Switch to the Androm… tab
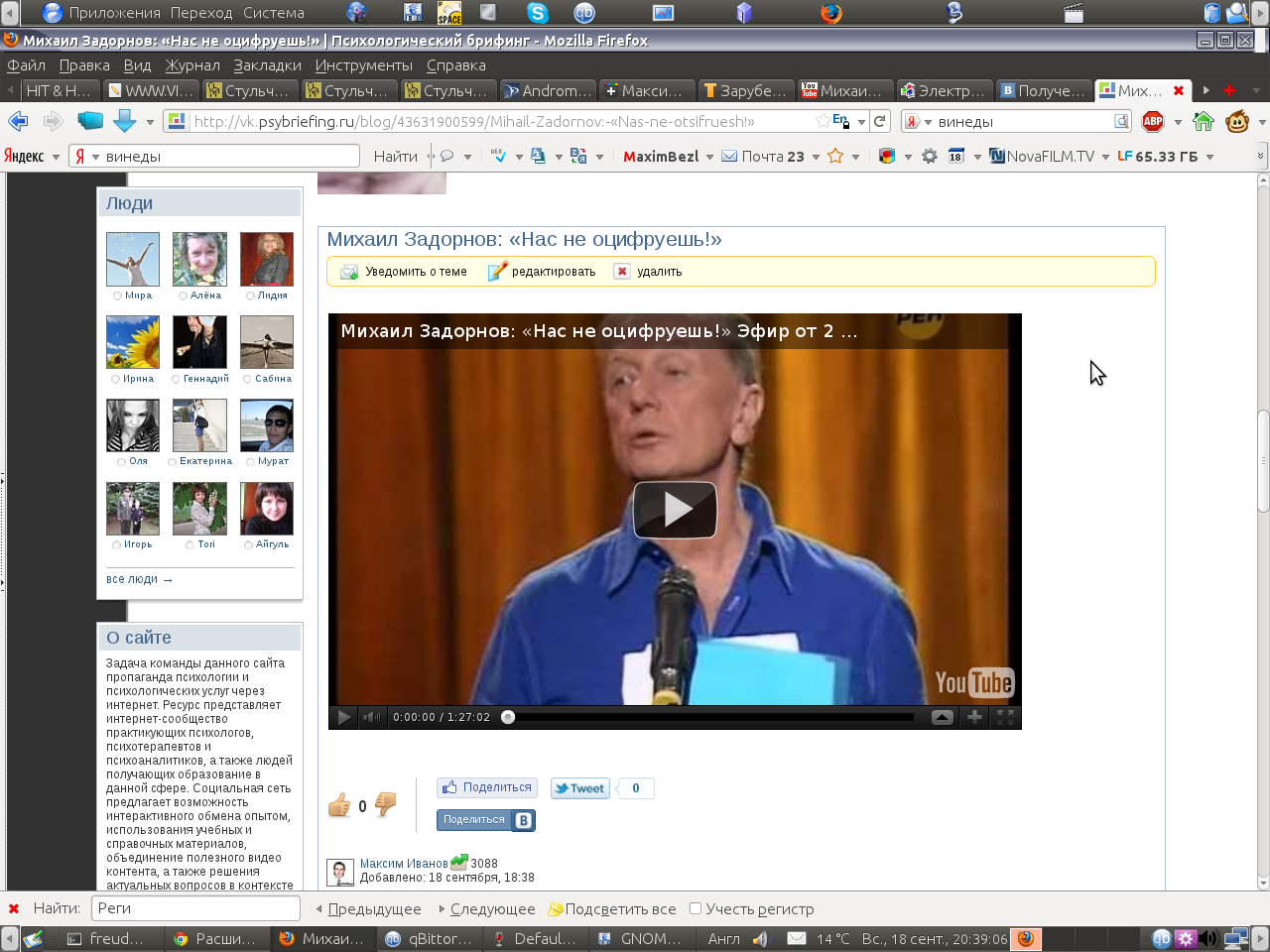The image size is (1270, 952). pos(548,90)
